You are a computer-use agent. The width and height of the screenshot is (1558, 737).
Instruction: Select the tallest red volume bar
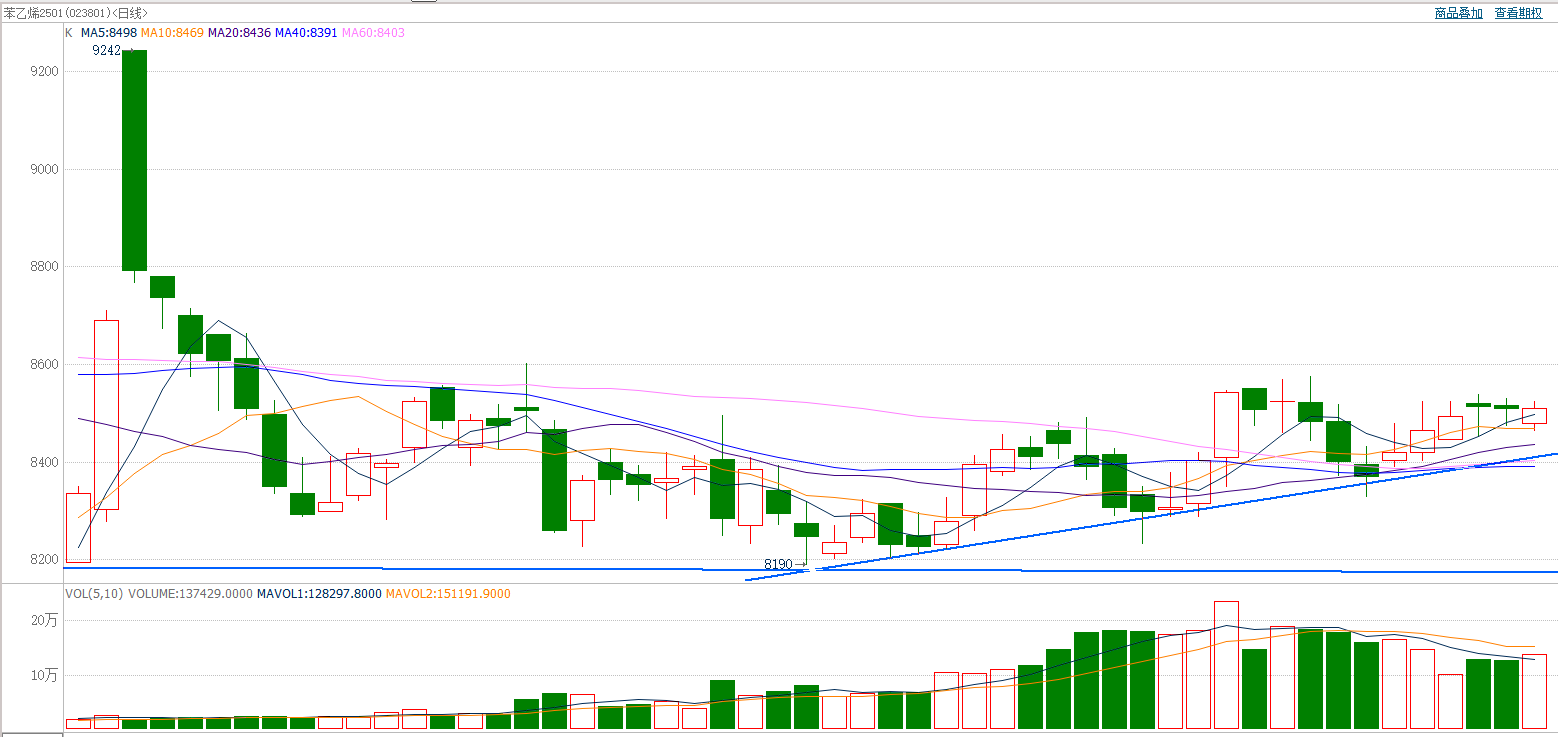(1226, 665)
